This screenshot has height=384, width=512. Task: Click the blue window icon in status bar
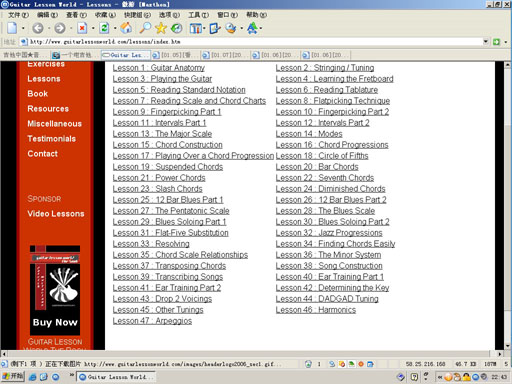pyautogui.click(x=370, y=364)
